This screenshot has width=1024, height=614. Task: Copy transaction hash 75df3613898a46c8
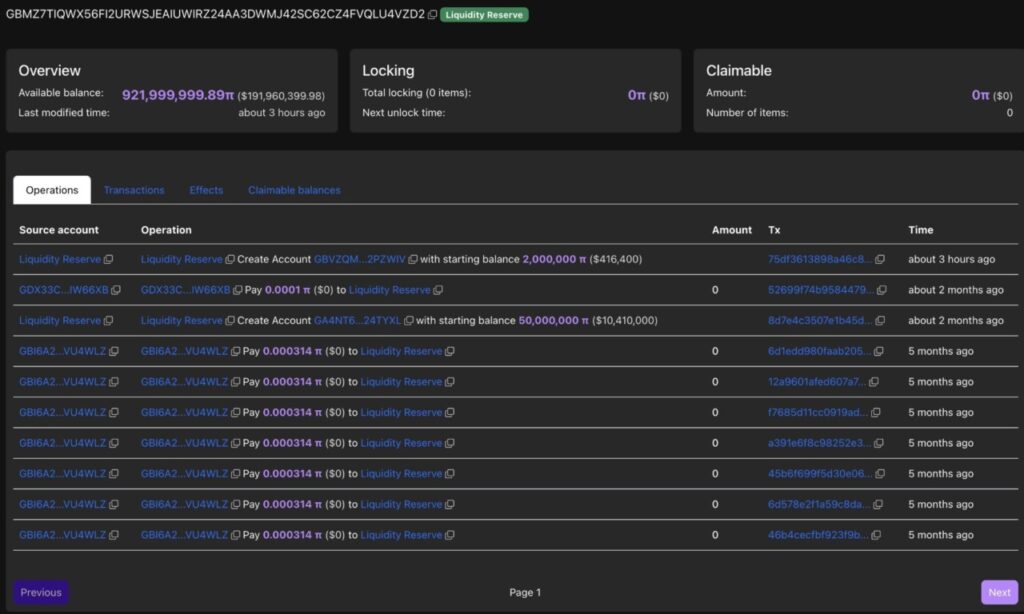coord(880,259)
